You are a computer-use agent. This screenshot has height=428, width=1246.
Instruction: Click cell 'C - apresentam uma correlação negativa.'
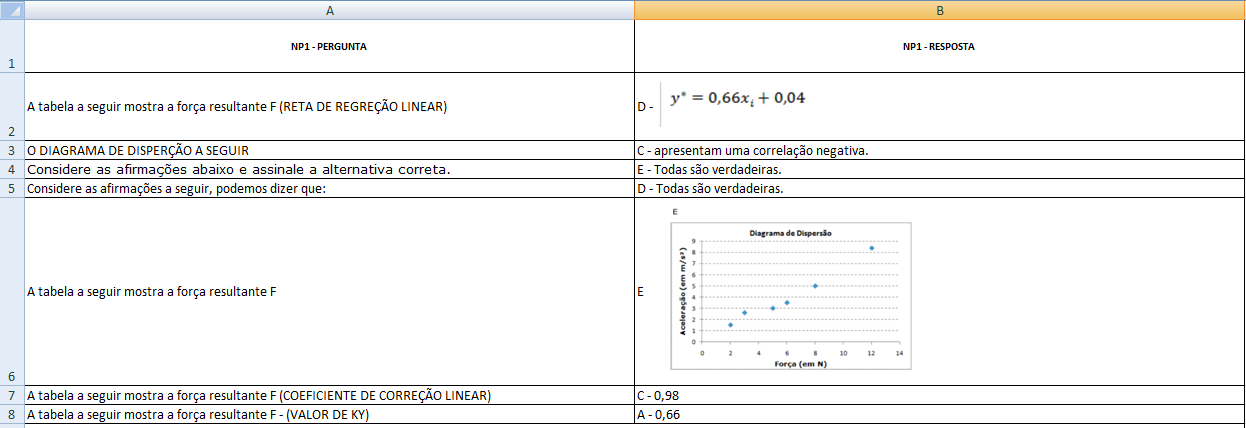click(x=940, y=151)
